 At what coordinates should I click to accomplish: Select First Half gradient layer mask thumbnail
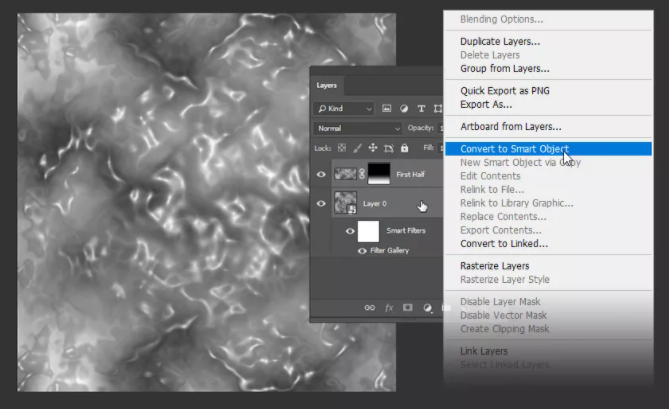[x=379, y=174]
